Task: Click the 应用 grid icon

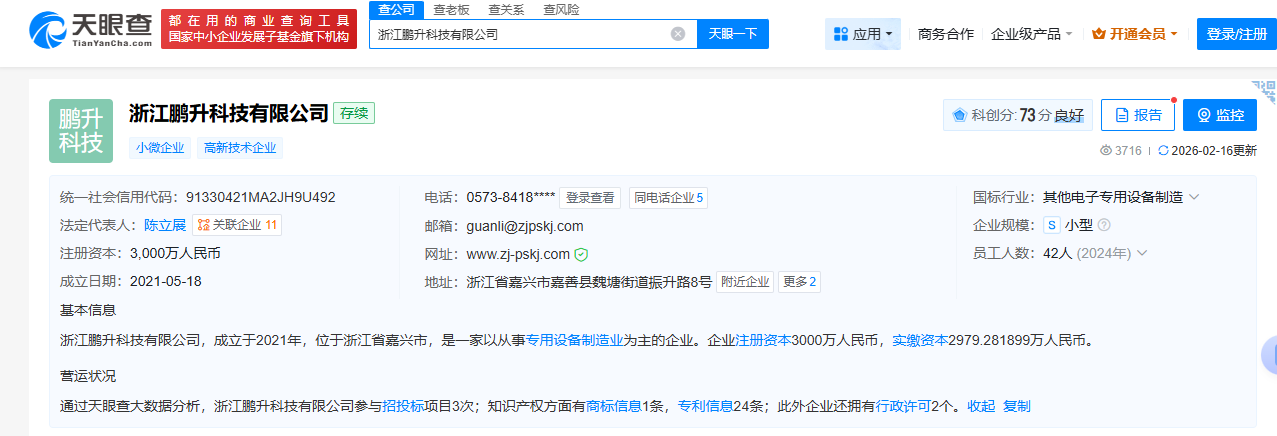Action: pyautogui.click(x=841, y=34)
